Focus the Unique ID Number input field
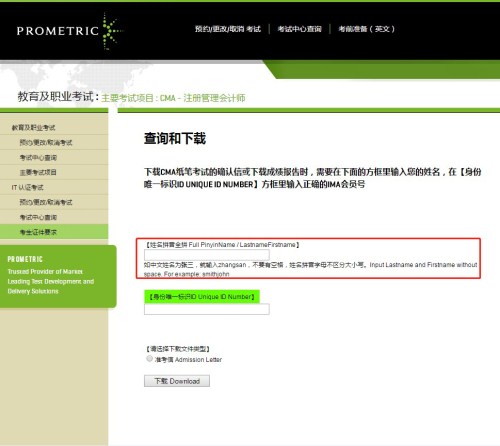500x446 pixels. click(207, 309)
